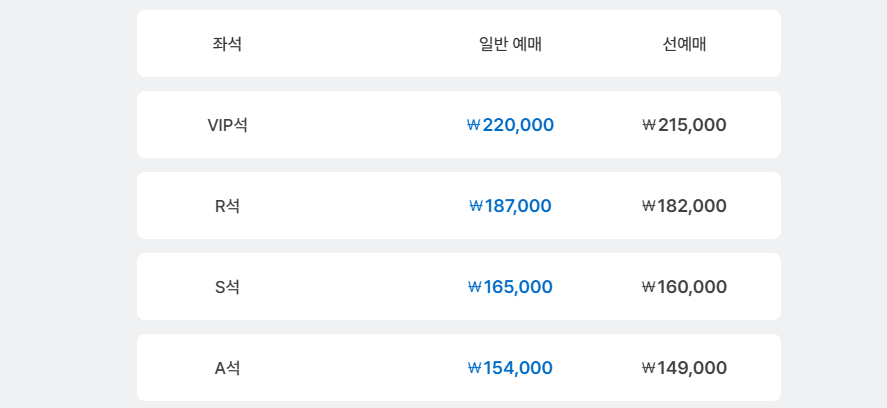Select the R석 seat row label

tap(227, 206)
